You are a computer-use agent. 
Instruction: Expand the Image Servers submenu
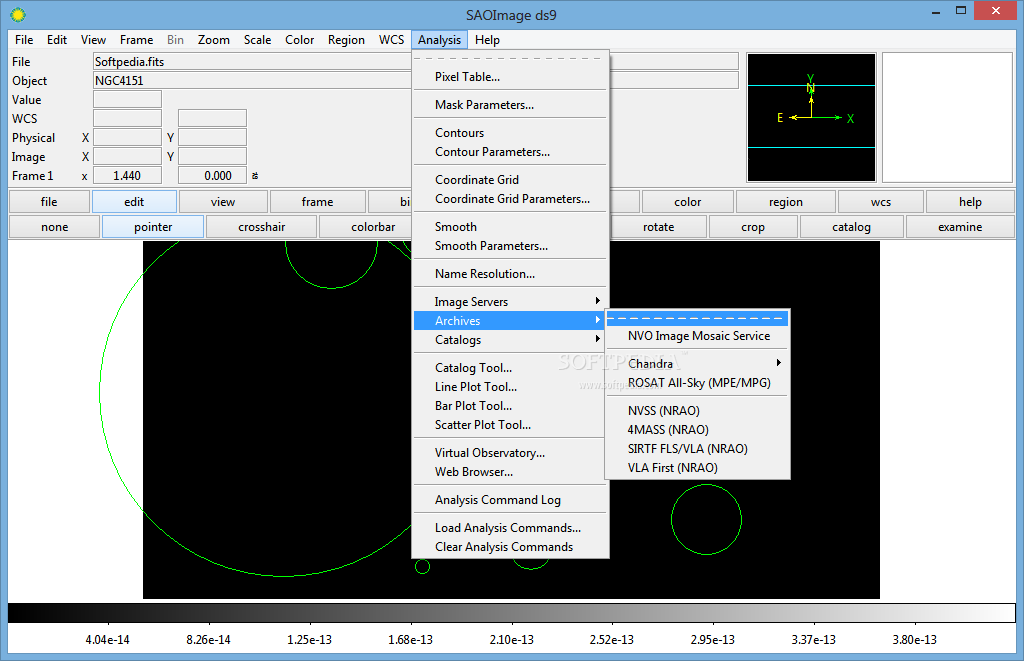(x=511, y=301)
